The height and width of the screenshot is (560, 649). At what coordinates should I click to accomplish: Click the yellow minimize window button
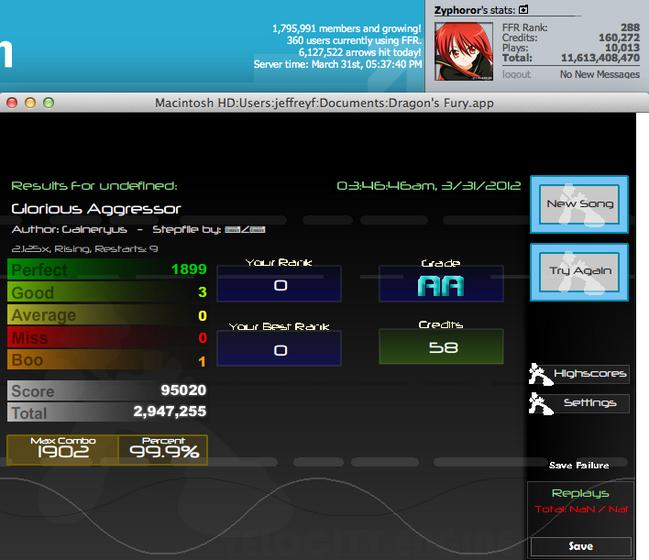coord(30,103)
